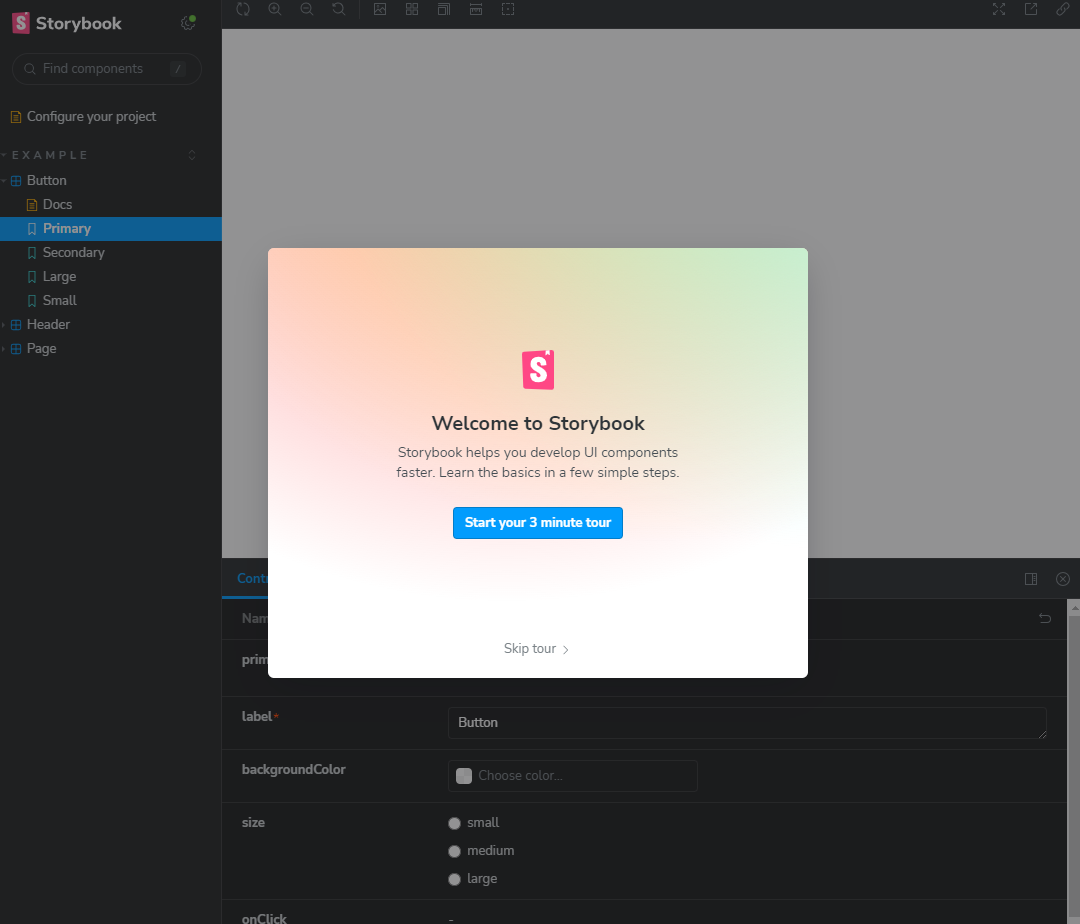Apply a grid to the preview

click(x=412, y=10)
